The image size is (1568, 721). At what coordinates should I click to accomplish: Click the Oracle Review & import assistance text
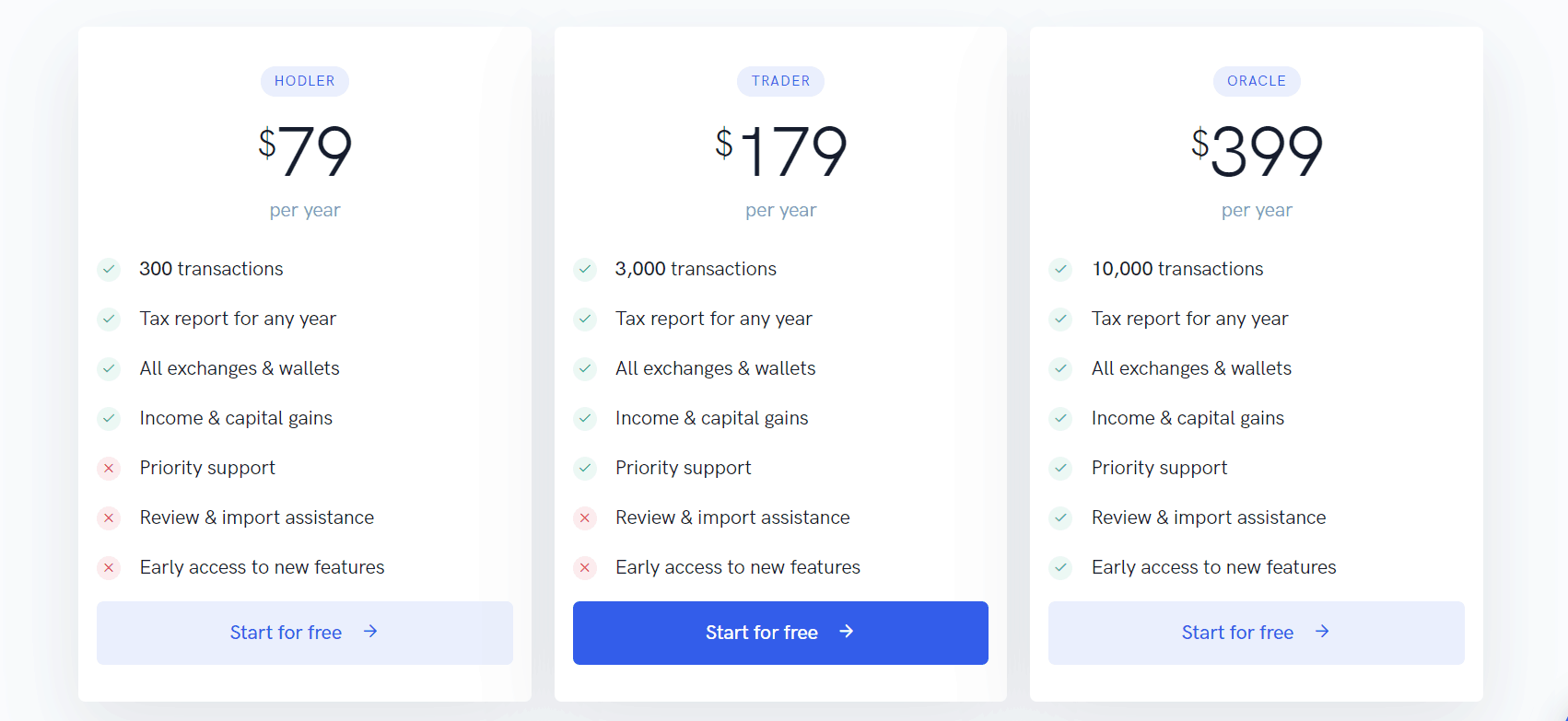(x=1209, y=517)
